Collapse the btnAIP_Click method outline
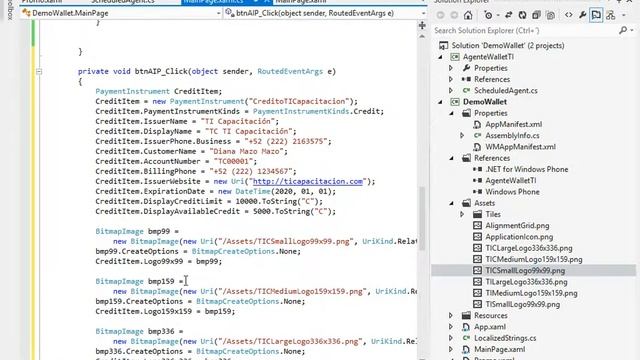This screenshot has height=360, width=640. [x=39, y=71]
